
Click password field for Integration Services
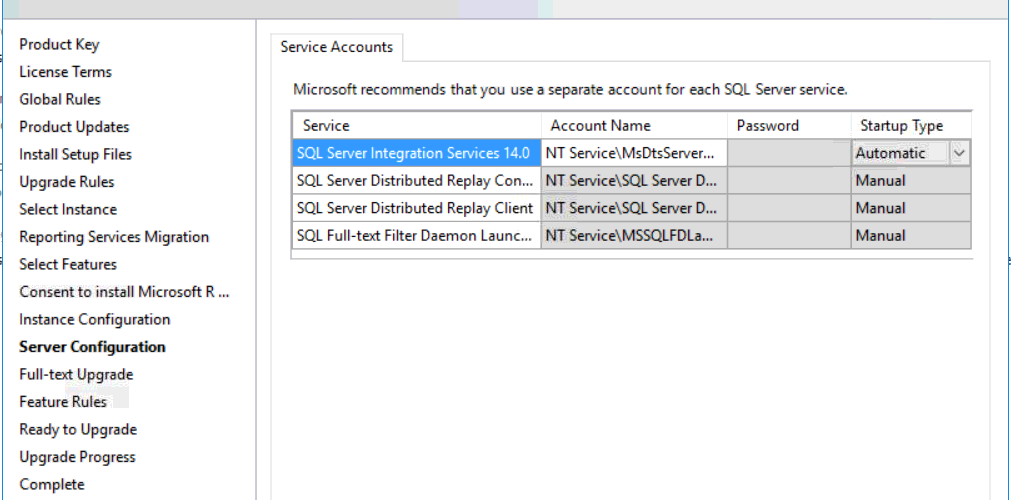point(788,153)
